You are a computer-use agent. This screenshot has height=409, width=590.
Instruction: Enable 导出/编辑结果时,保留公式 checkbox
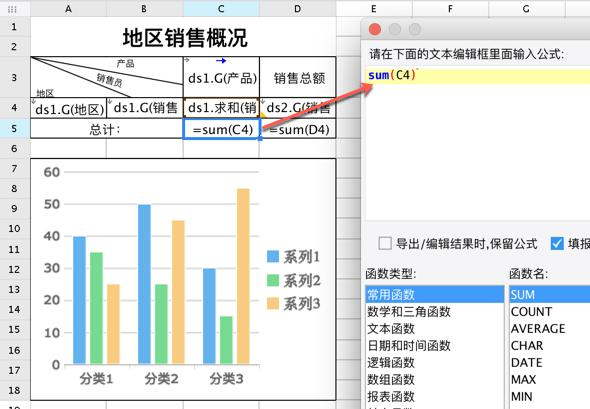click(385, 243)
